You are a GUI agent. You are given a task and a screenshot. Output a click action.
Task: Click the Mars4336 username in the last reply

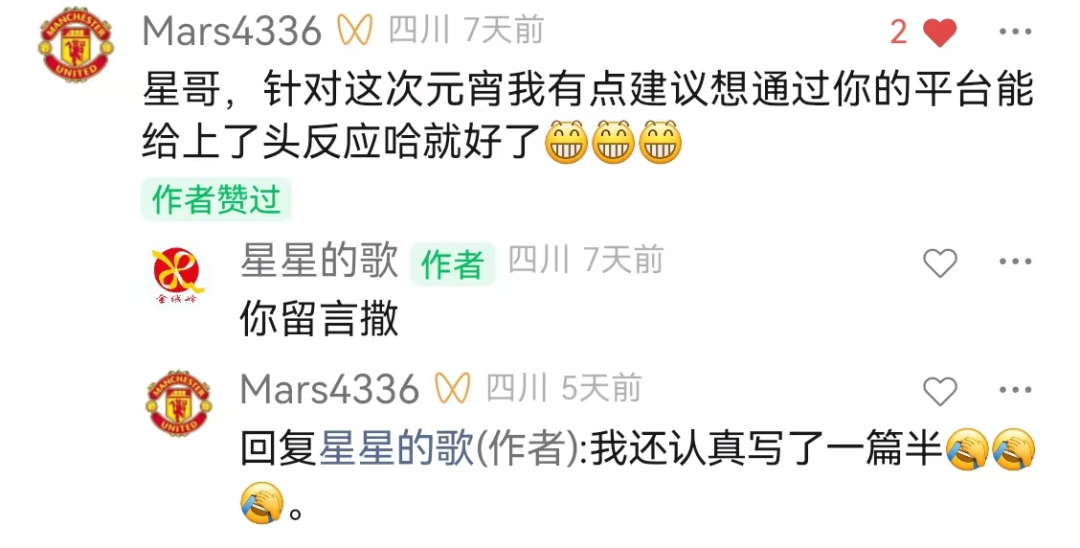click(330, 390)
